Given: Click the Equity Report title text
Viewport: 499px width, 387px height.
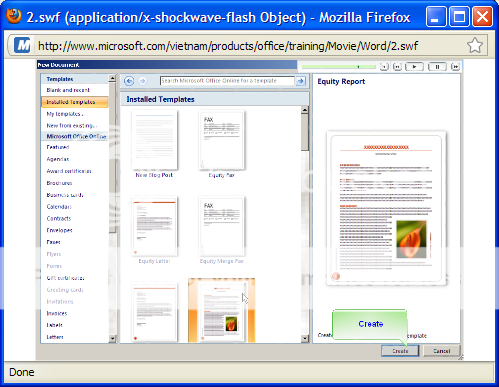Looking at the screenshot, I should click(x=341, y=82).
